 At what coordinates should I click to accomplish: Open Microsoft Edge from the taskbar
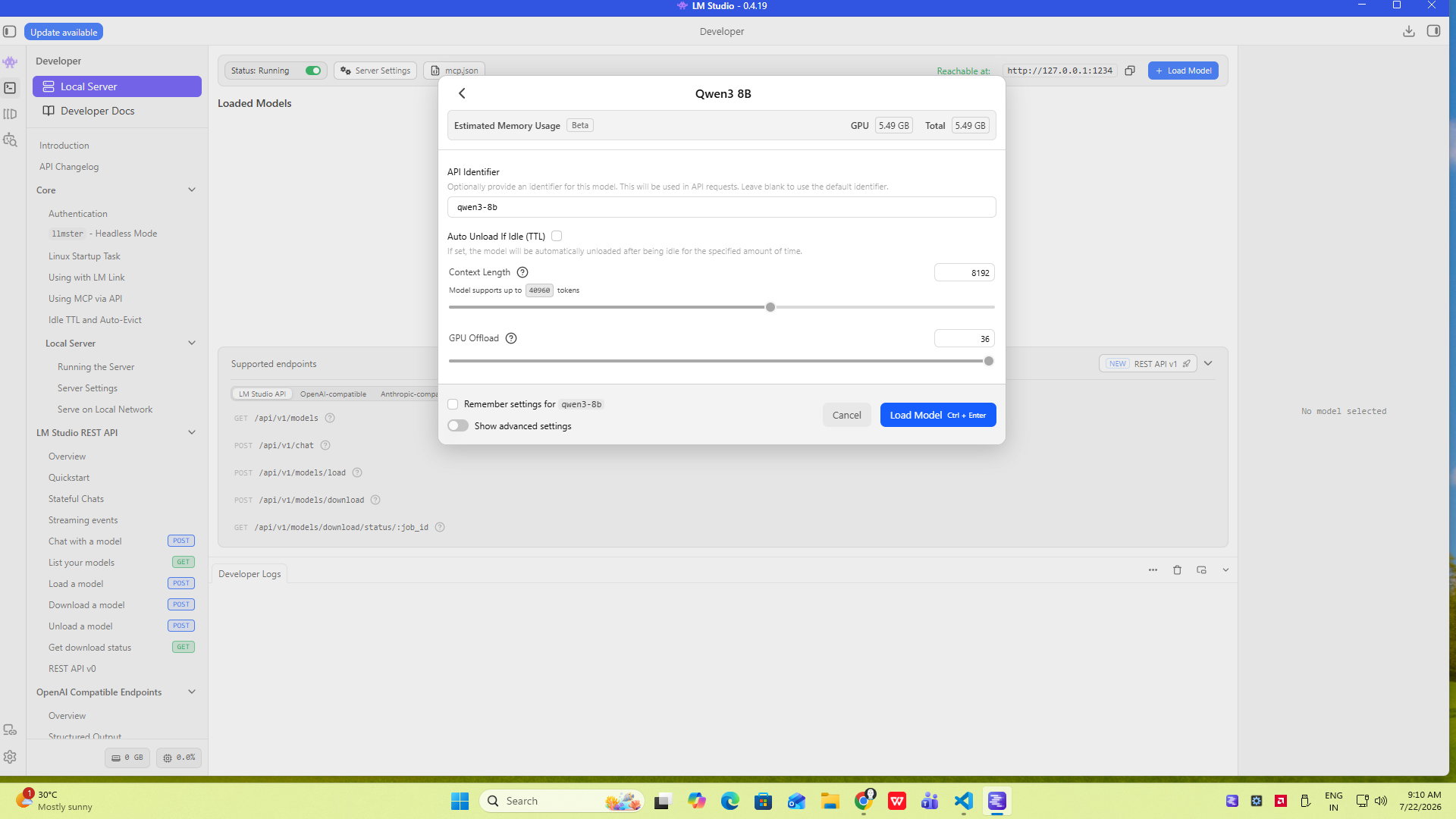click(730, 801)
